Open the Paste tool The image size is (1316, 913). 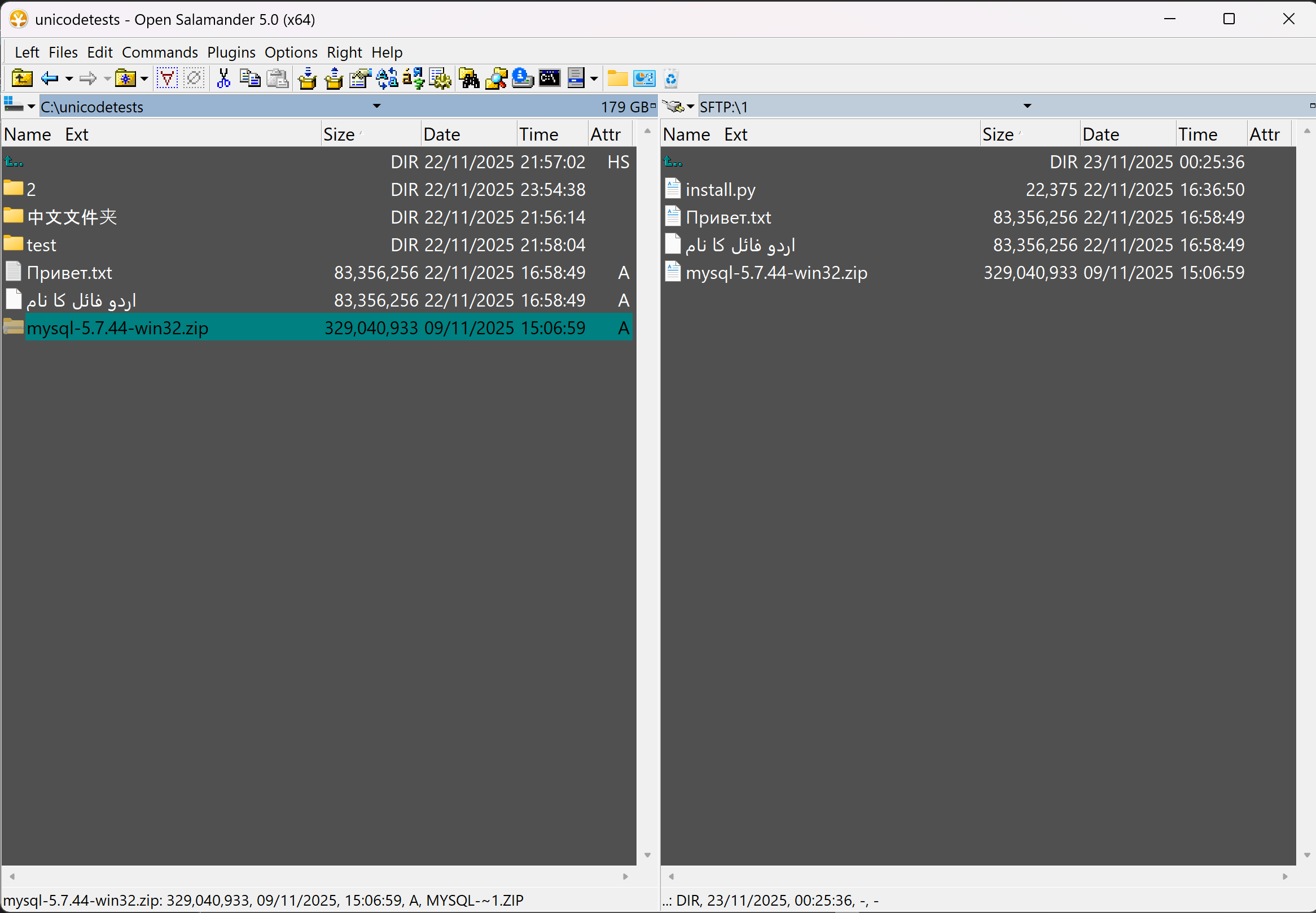click(277, 78)
